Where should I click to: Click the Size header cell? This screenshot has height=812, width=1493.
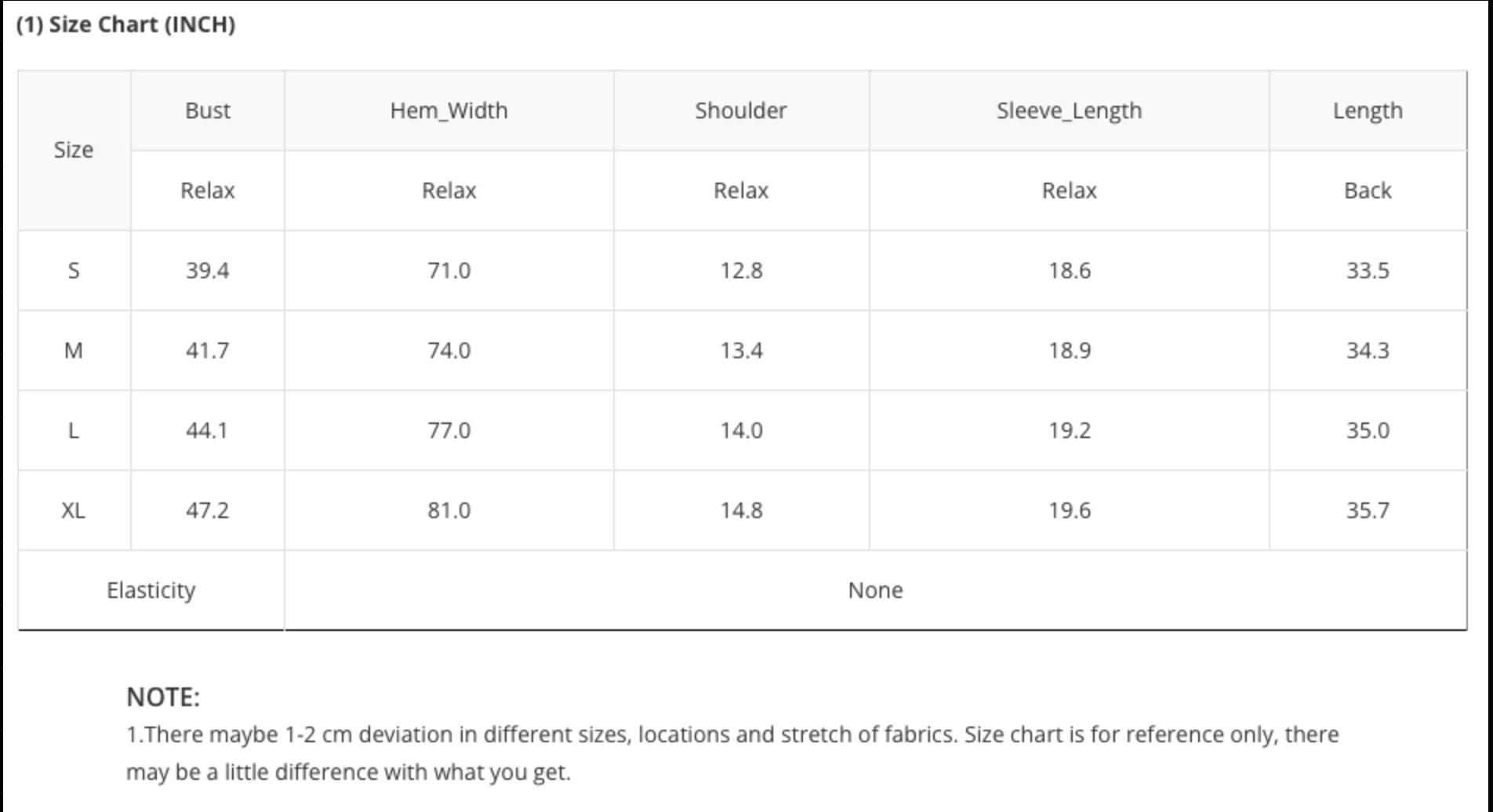point(74,150)
